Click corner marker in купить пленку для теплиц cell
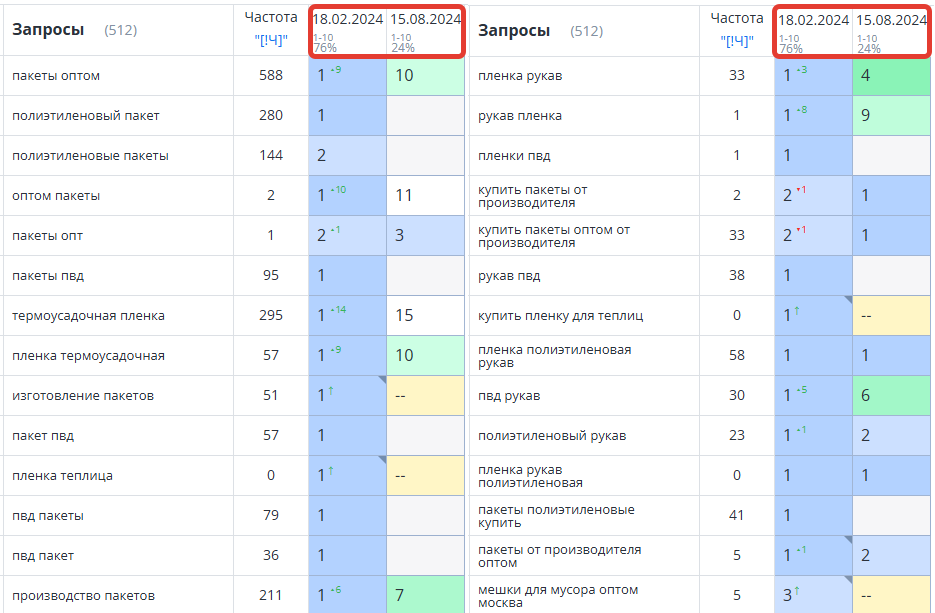 [847, 300]
